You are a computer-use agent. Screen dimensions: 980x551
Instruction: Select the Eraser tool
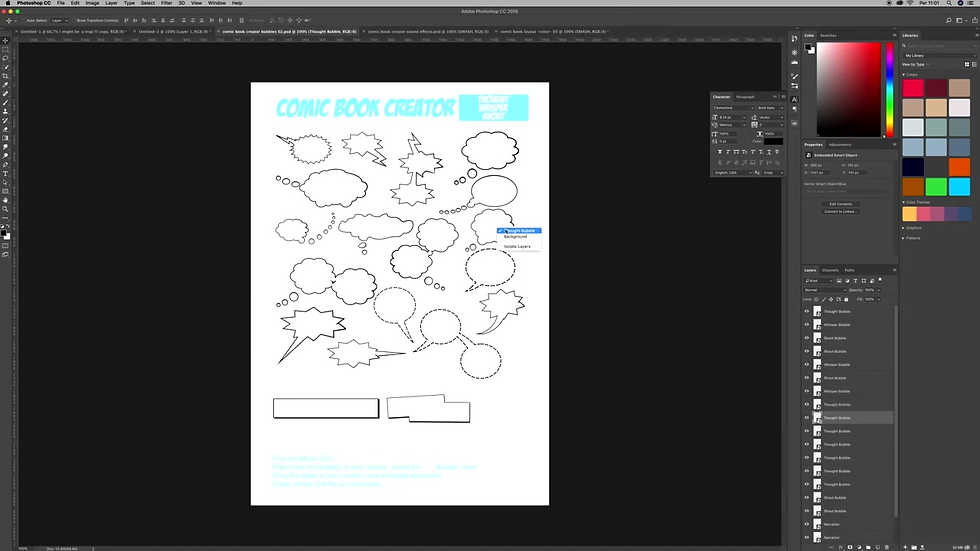5,129
